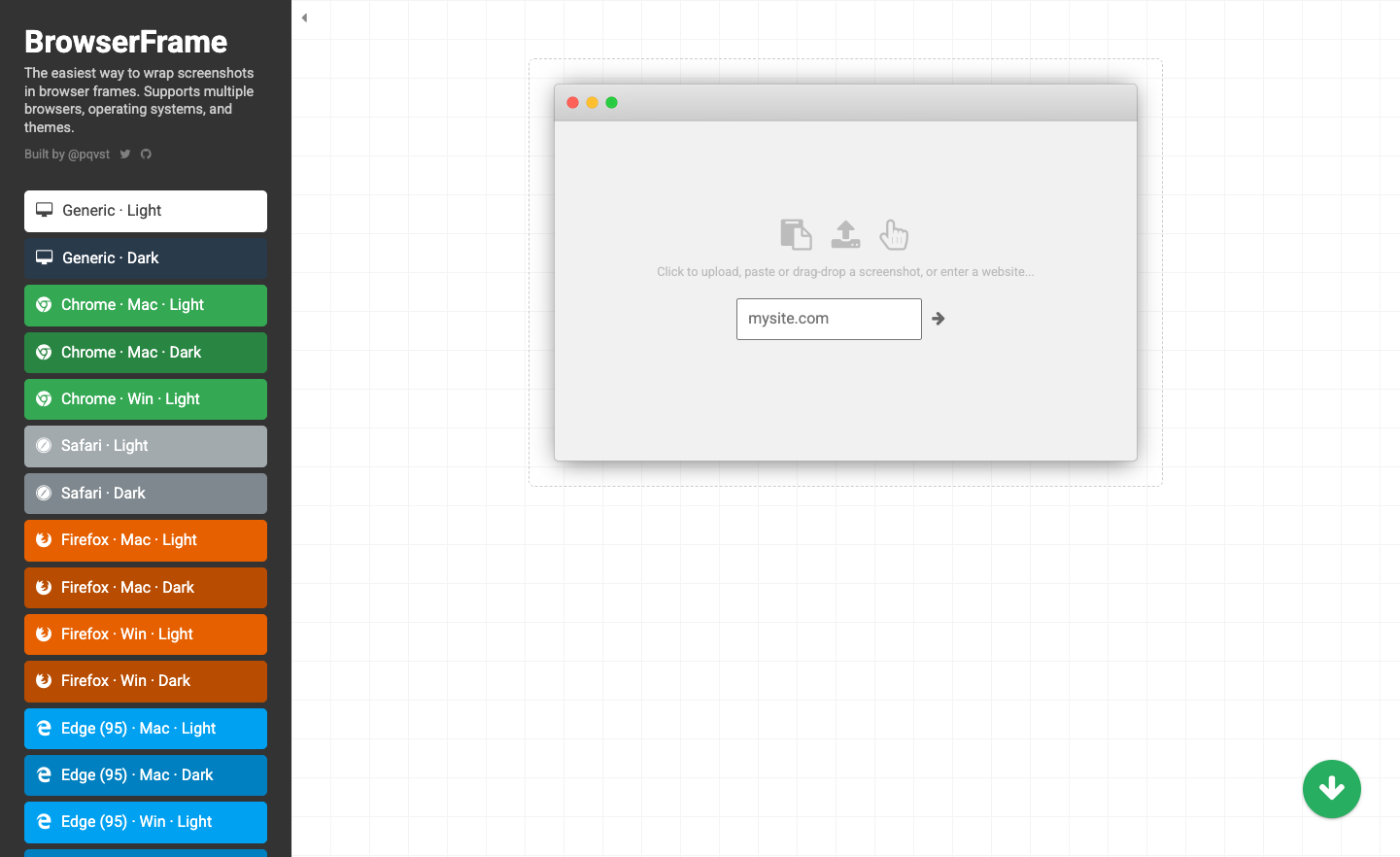Select the Chrome Win Light frame style

pos(145,398)
